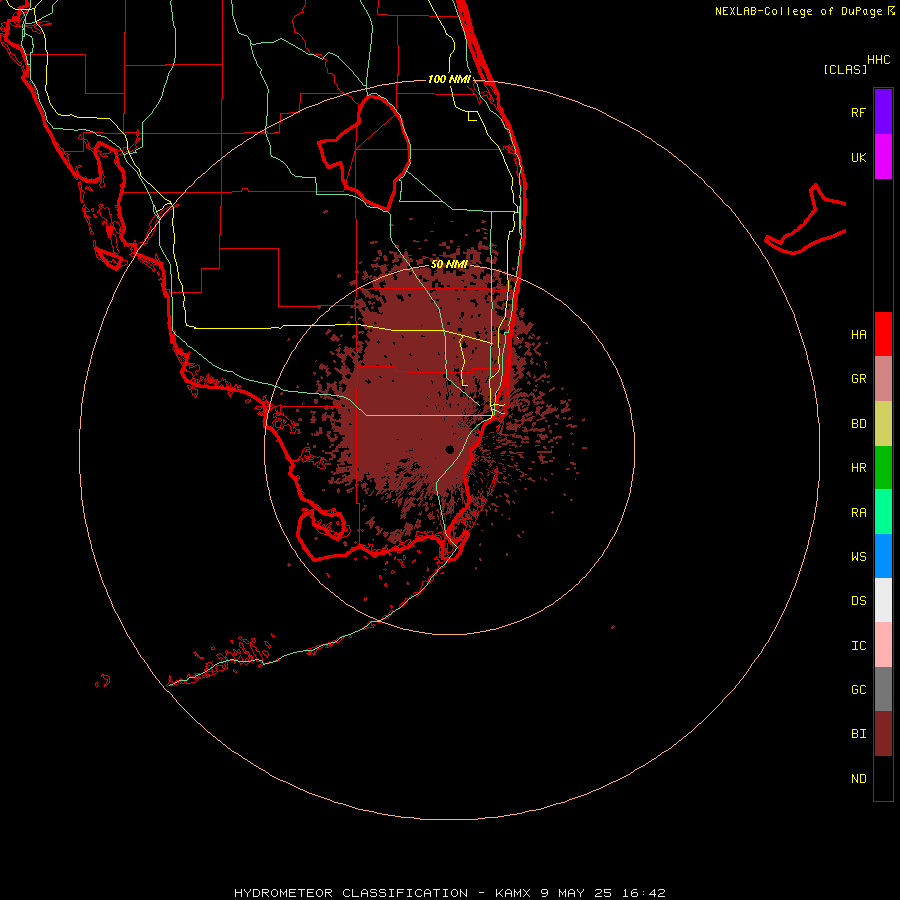The height and width of the screenshot is (900, 900).
Task: Click the RF legend label
Action: (859, 112)
